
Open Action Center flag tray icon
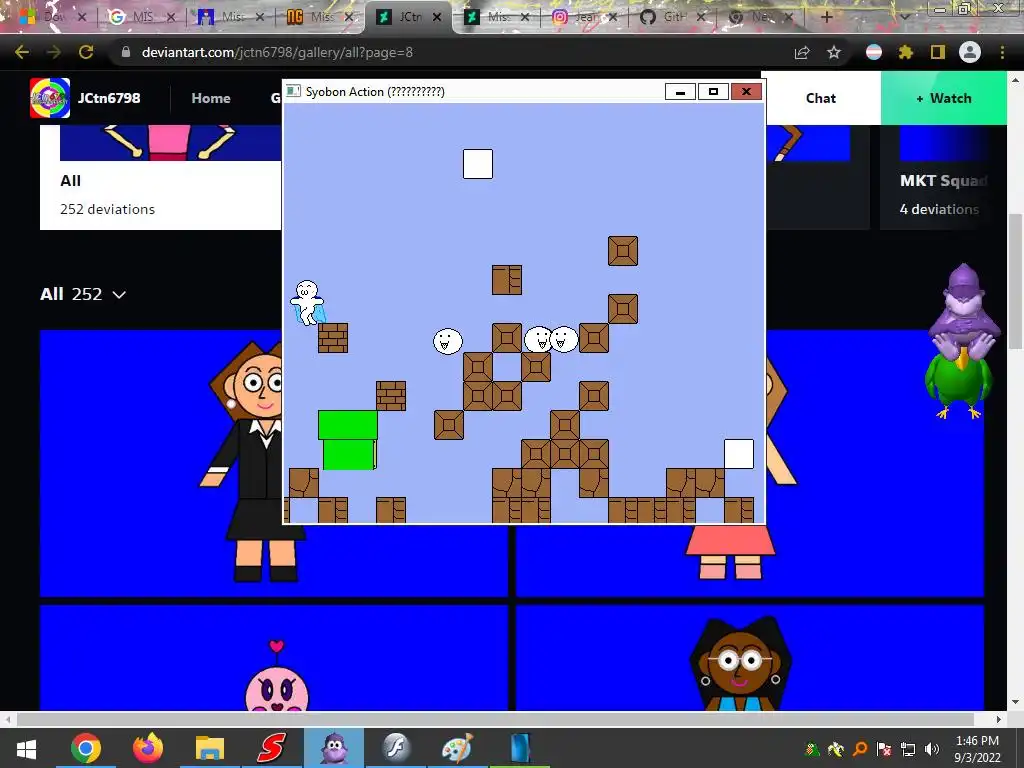[884, 748]
